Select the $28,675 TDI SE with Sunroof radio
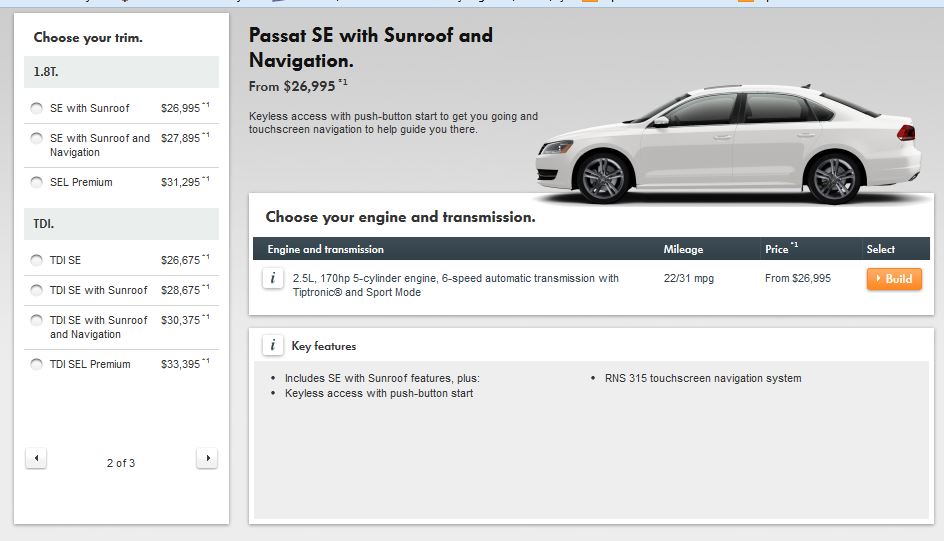 point(37,290)
